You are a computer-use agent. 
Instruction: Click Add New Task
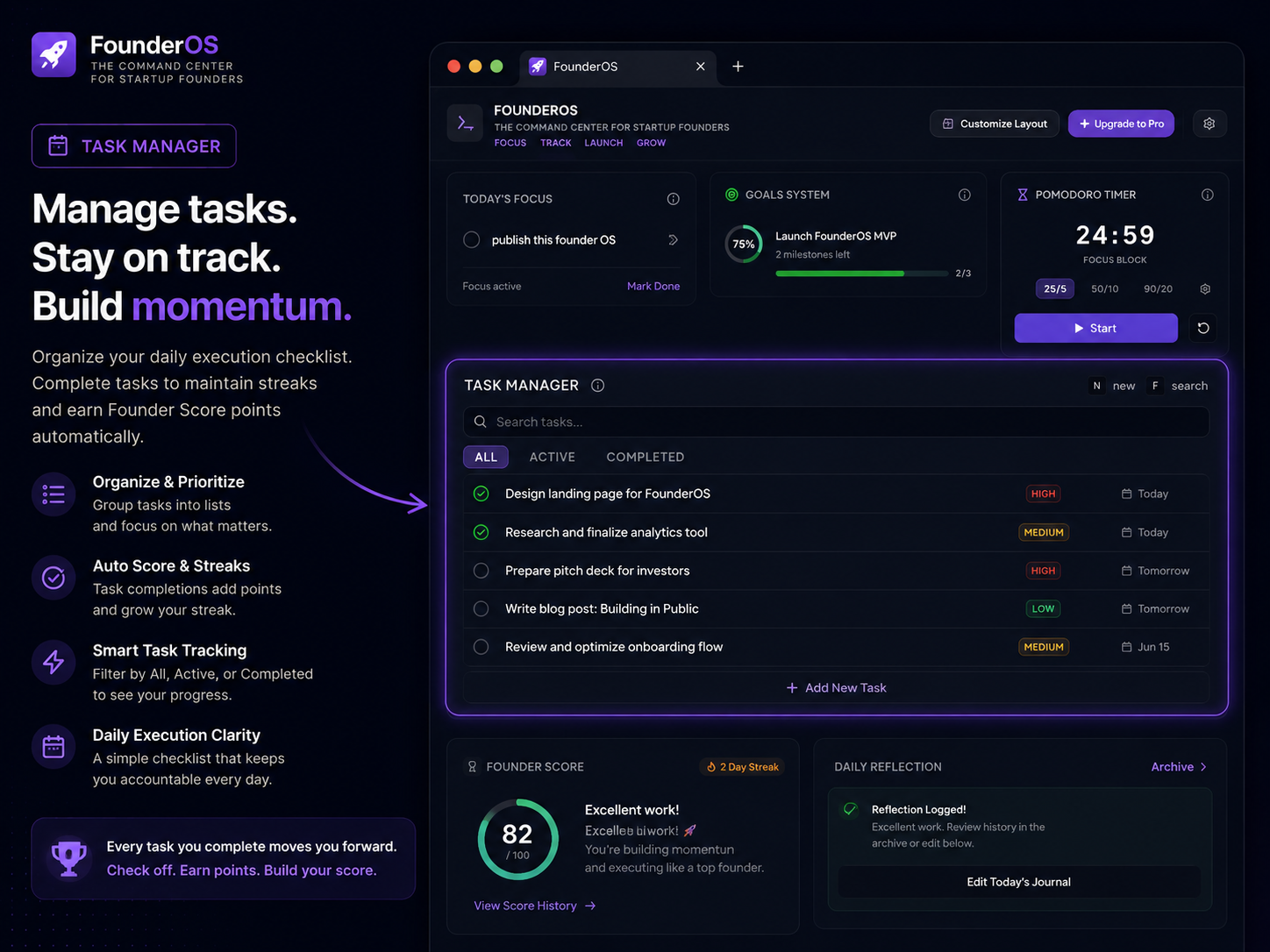[837, 688]
